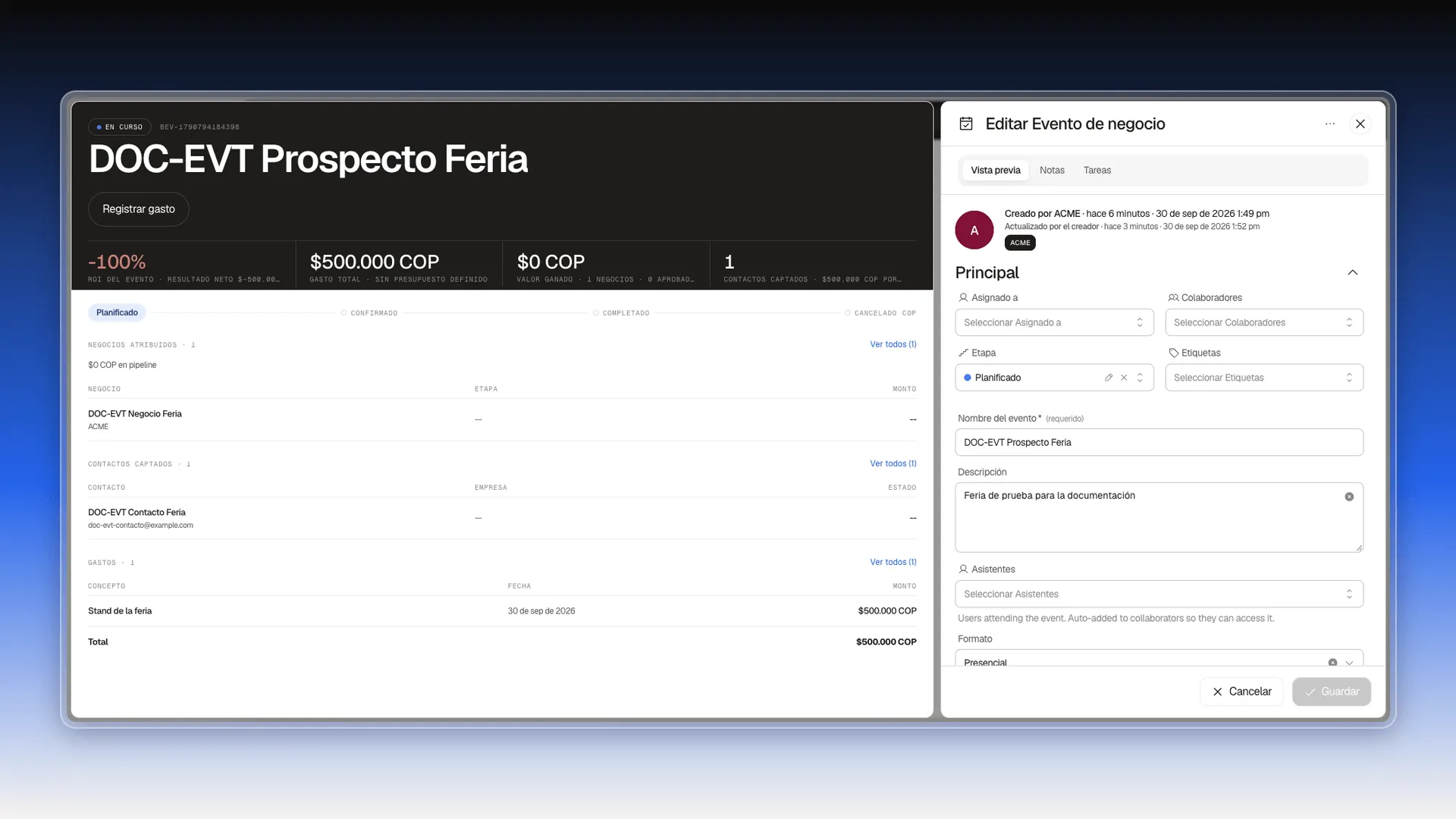Open the three-dots more options menu
The height and width of the screenshot is (819, 1456).
1330,124
